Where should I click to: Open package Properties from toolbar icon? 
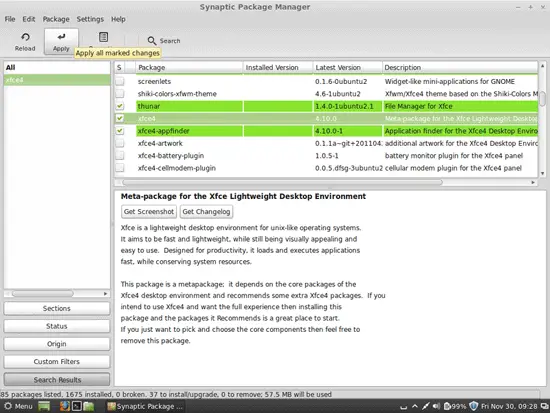tap(103, 37)
